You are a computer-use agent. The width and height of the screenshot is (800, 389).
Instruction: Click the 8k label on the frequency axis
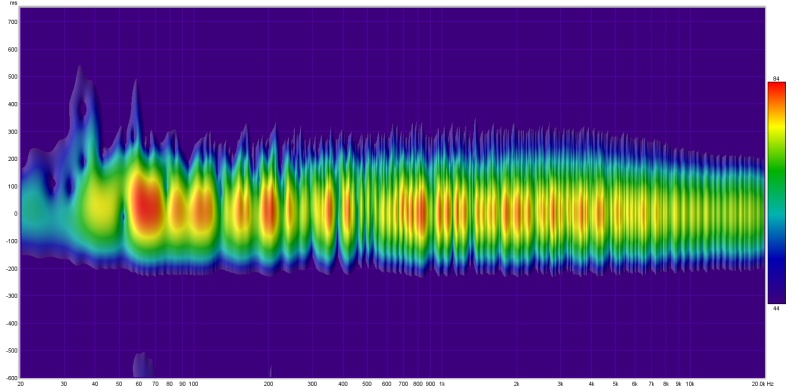coord(666,383)
